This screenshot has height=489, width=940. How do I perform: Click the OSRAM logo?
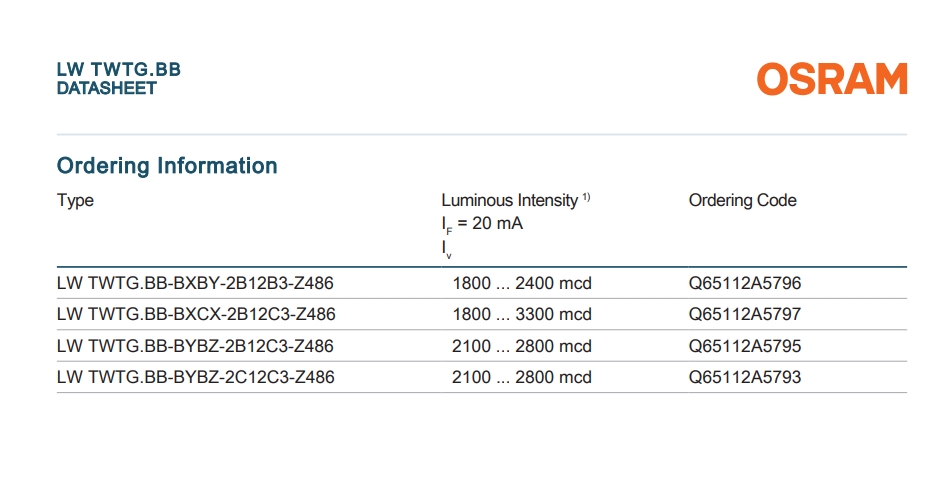coord(832,79)
